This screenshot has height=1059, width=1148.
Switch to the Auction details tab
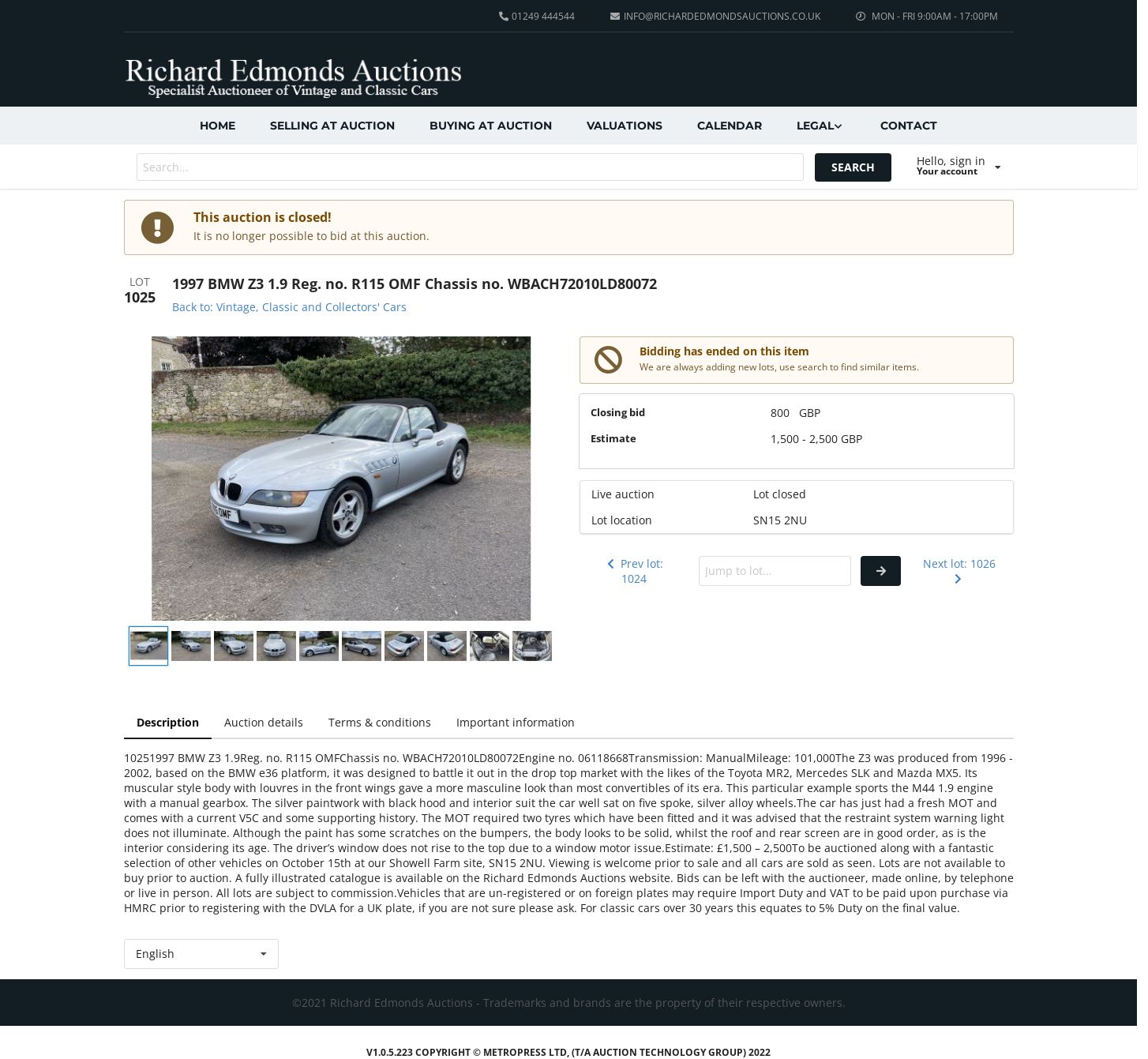point(264,723)
